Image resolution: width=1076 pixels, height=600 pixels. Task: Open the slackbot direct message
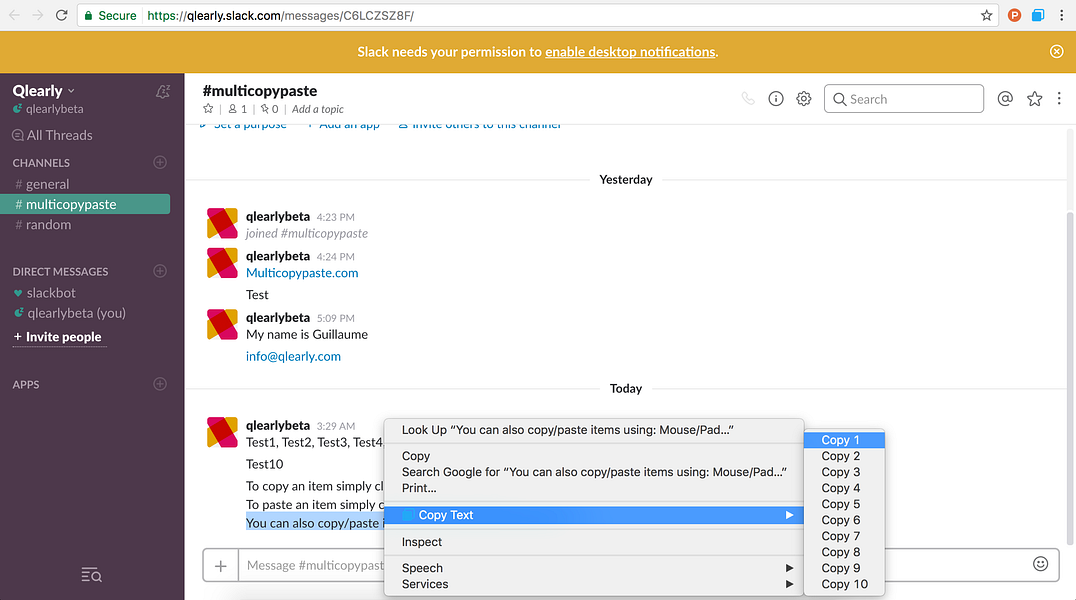45,292
